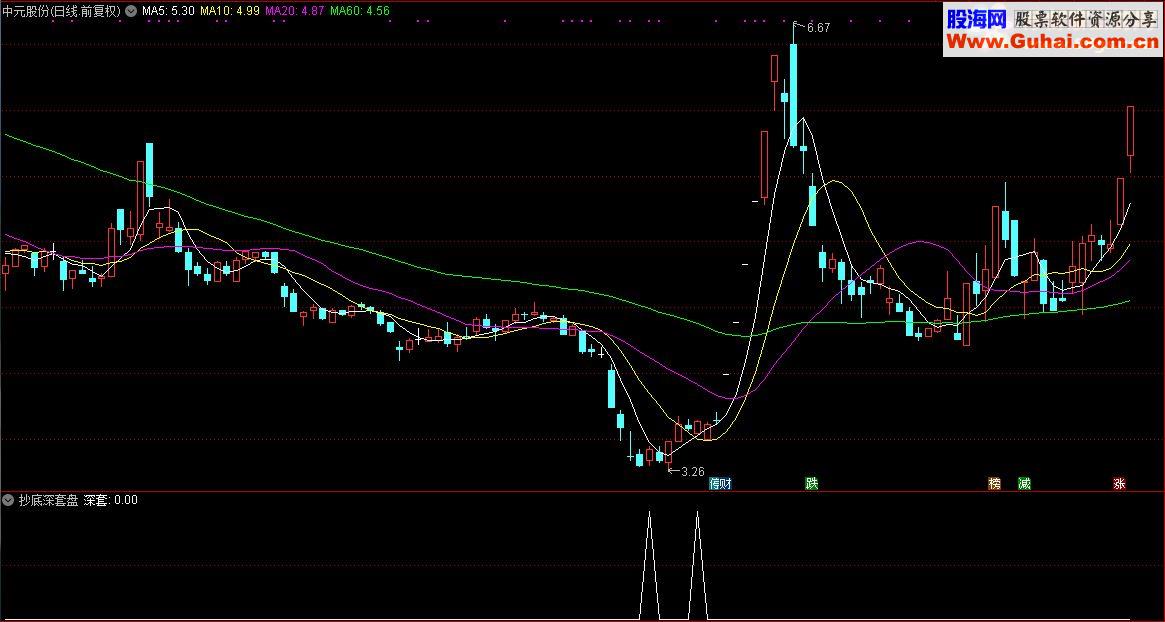This screenshot has width=1165, height=622.
Task: Click the 3.26 low price label
Action: click(692, 471)
